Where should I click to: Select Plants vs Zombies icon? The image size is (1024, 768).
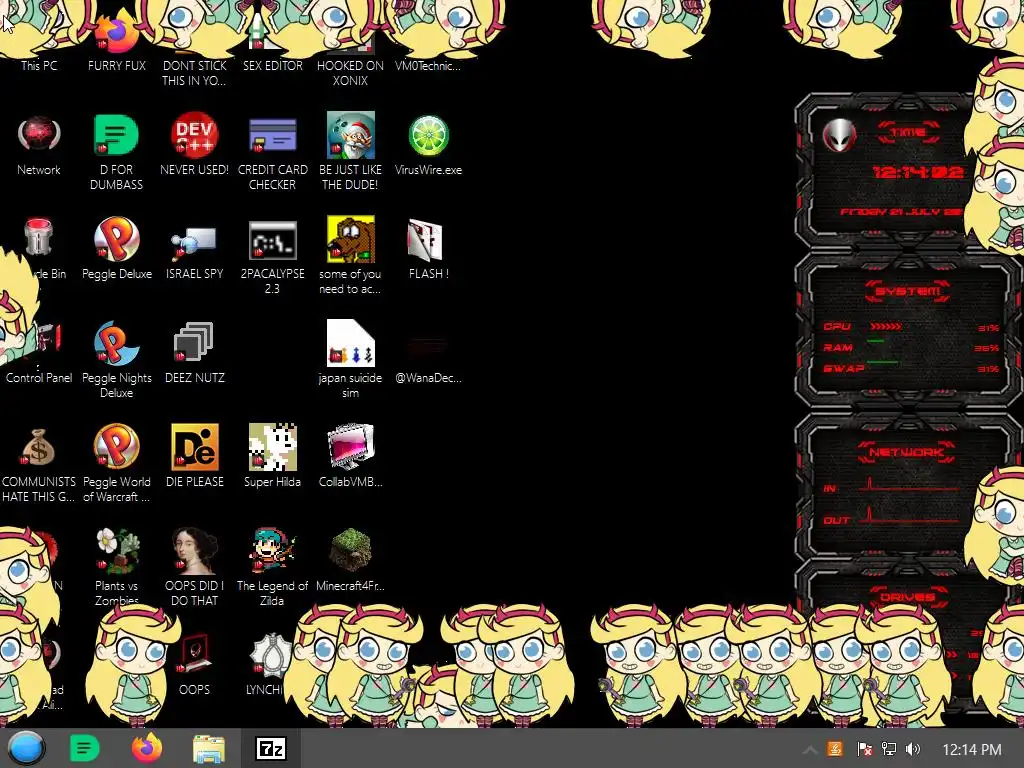(x=118, y=551)
